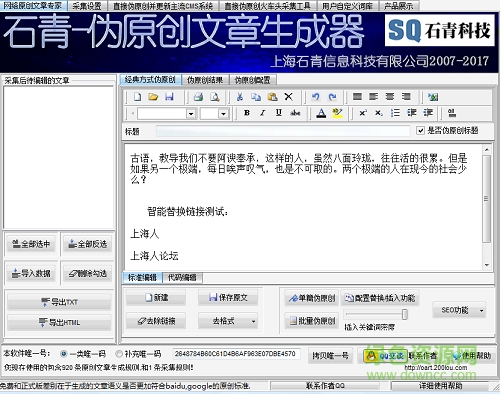Start 批量伪原创 batch processing
Viewport: 500px width, 394px height.
point(312,321)
